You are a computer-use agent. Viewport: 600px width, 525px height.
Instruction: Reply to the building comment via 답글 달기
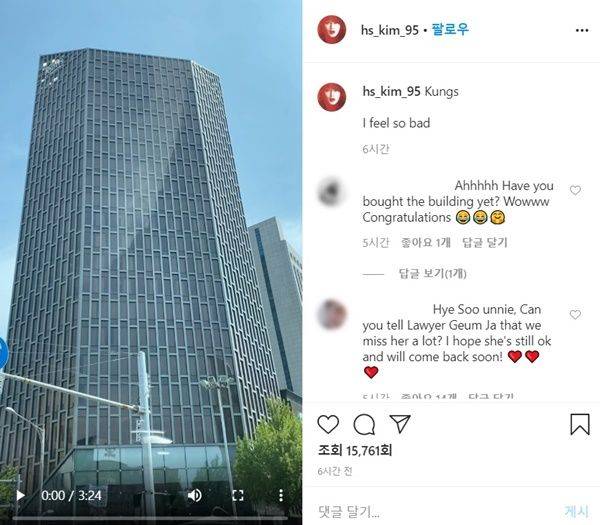tap(485, 242)
